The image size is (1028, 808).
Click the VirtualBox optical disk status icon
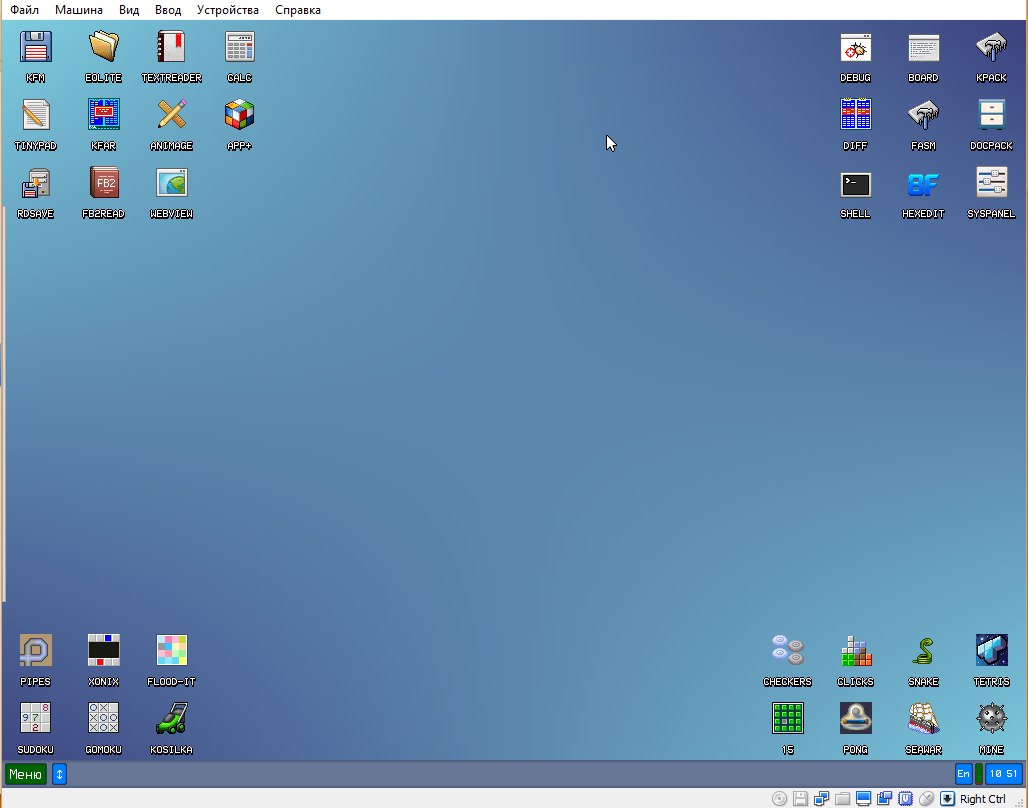[x=780, y=798]
